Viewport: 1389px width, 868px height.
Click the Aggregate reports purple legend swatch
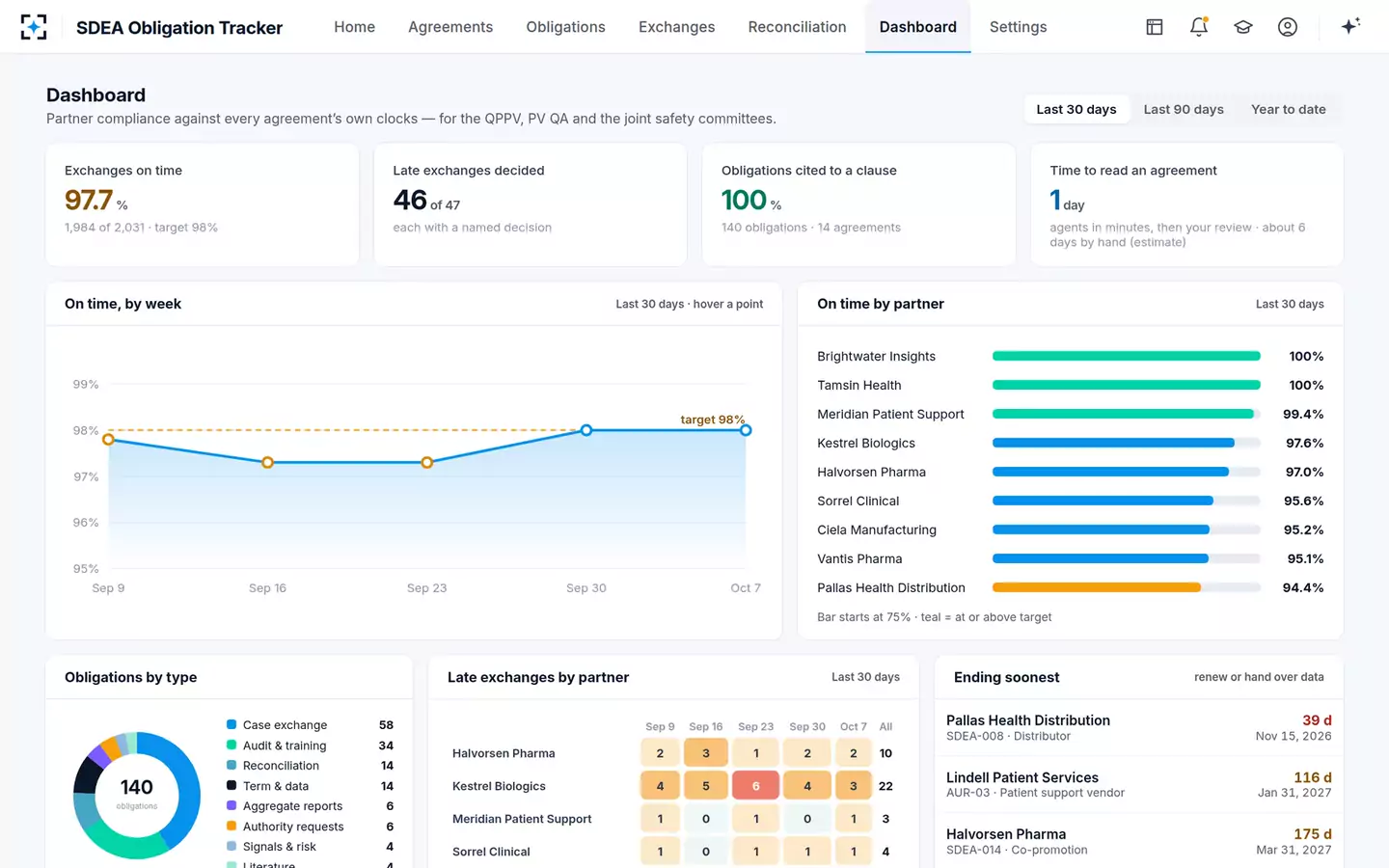tap(231, 805)
